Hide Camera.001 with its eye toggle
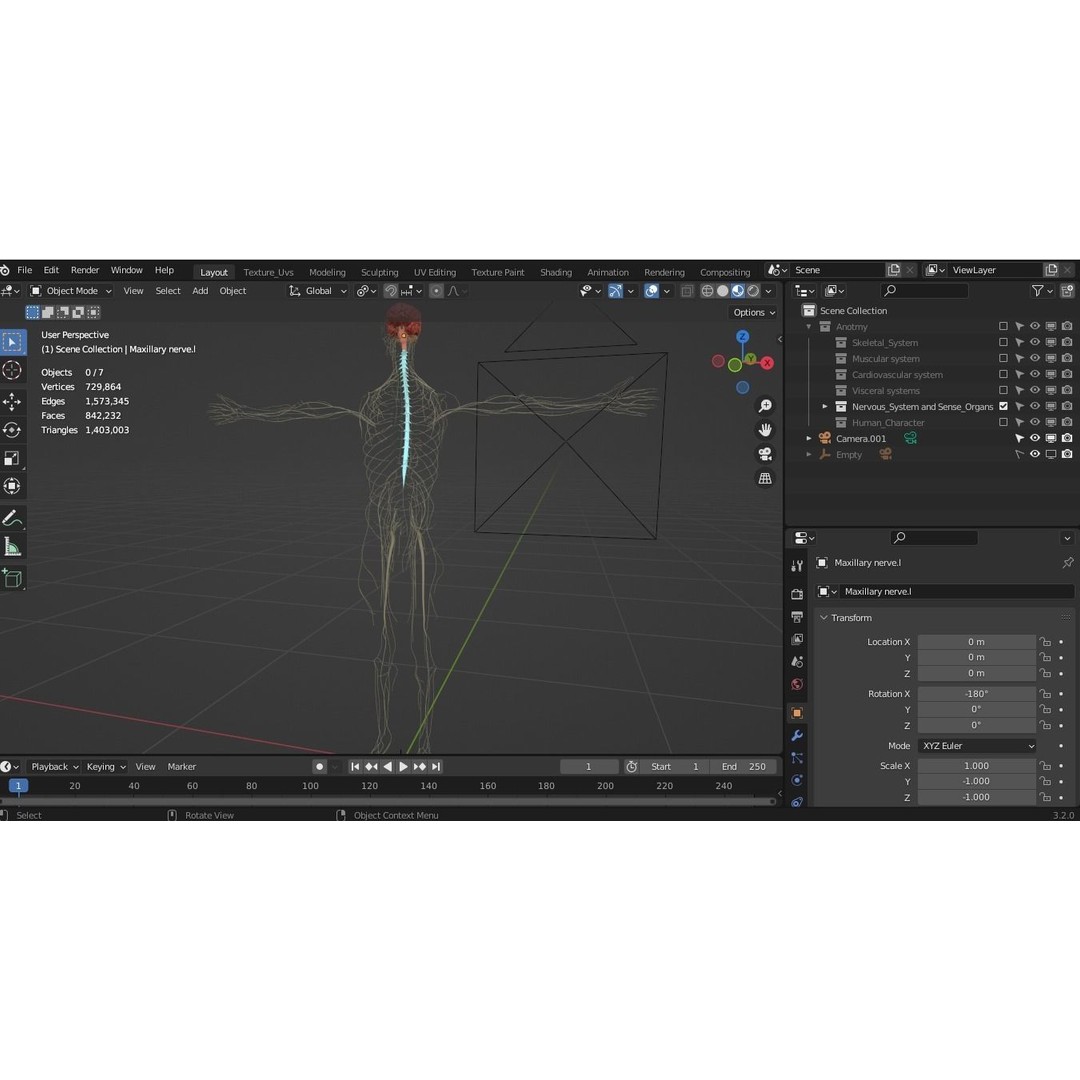Image resolution: width=1080 pixels, height=1080 pixels. pyautogui.click(x=1035, y=438)
